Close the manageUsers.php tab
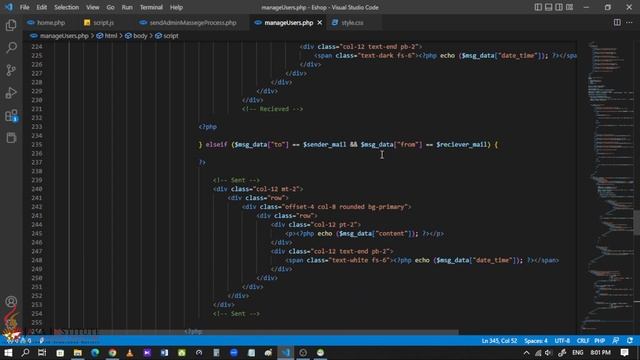The height and width of the screenshot is (360, 640). tap(320, 22)
